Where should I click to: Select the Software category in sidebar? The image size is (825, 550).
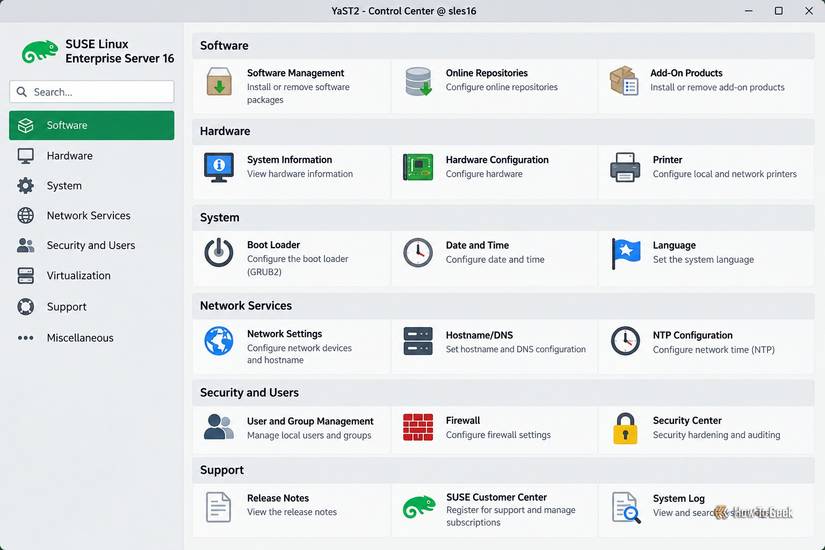pyautogui.click(x=92, y=125)
